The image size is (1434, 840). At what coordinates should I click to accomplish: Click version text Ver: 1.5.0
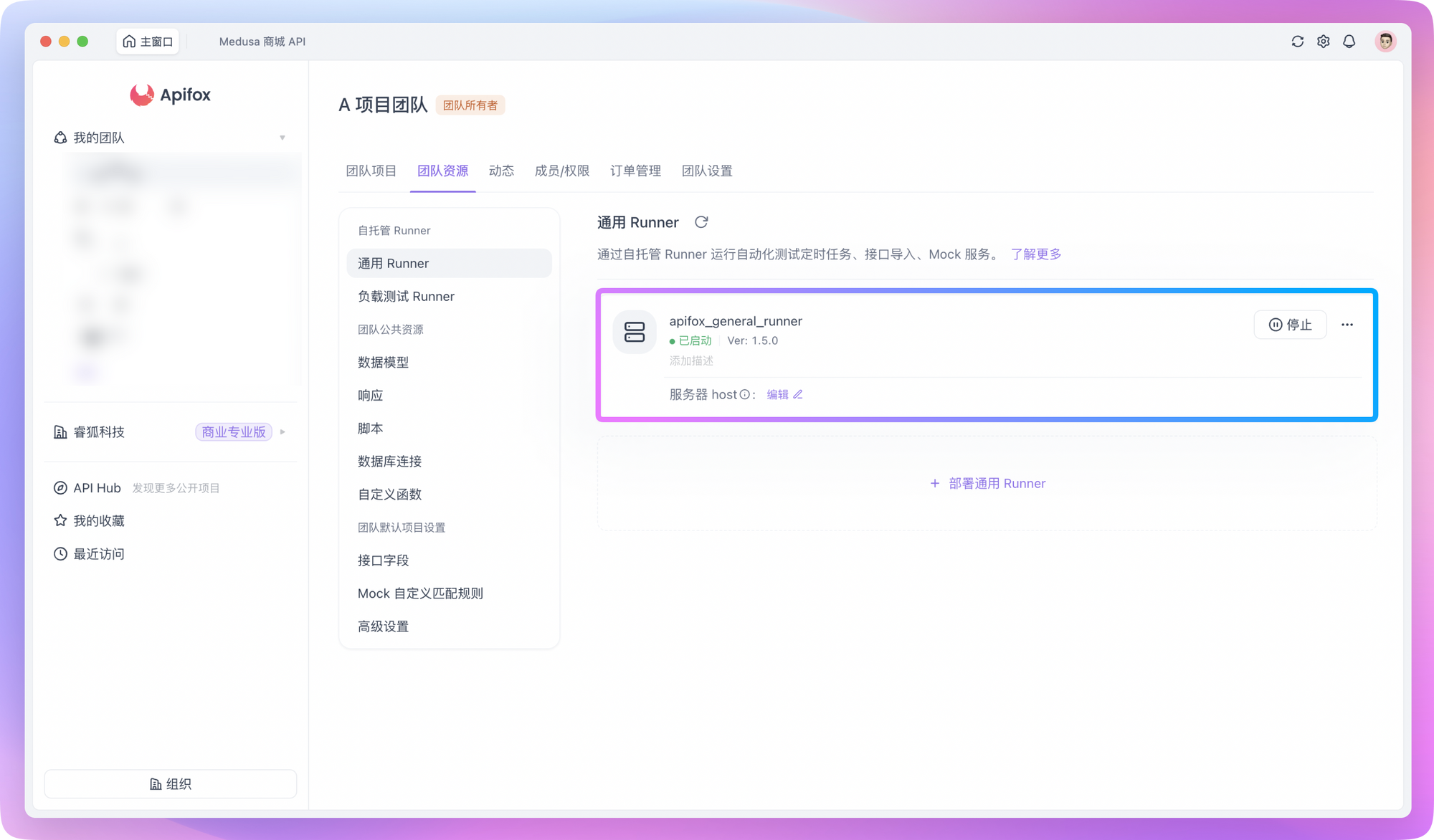pos(752,340)
